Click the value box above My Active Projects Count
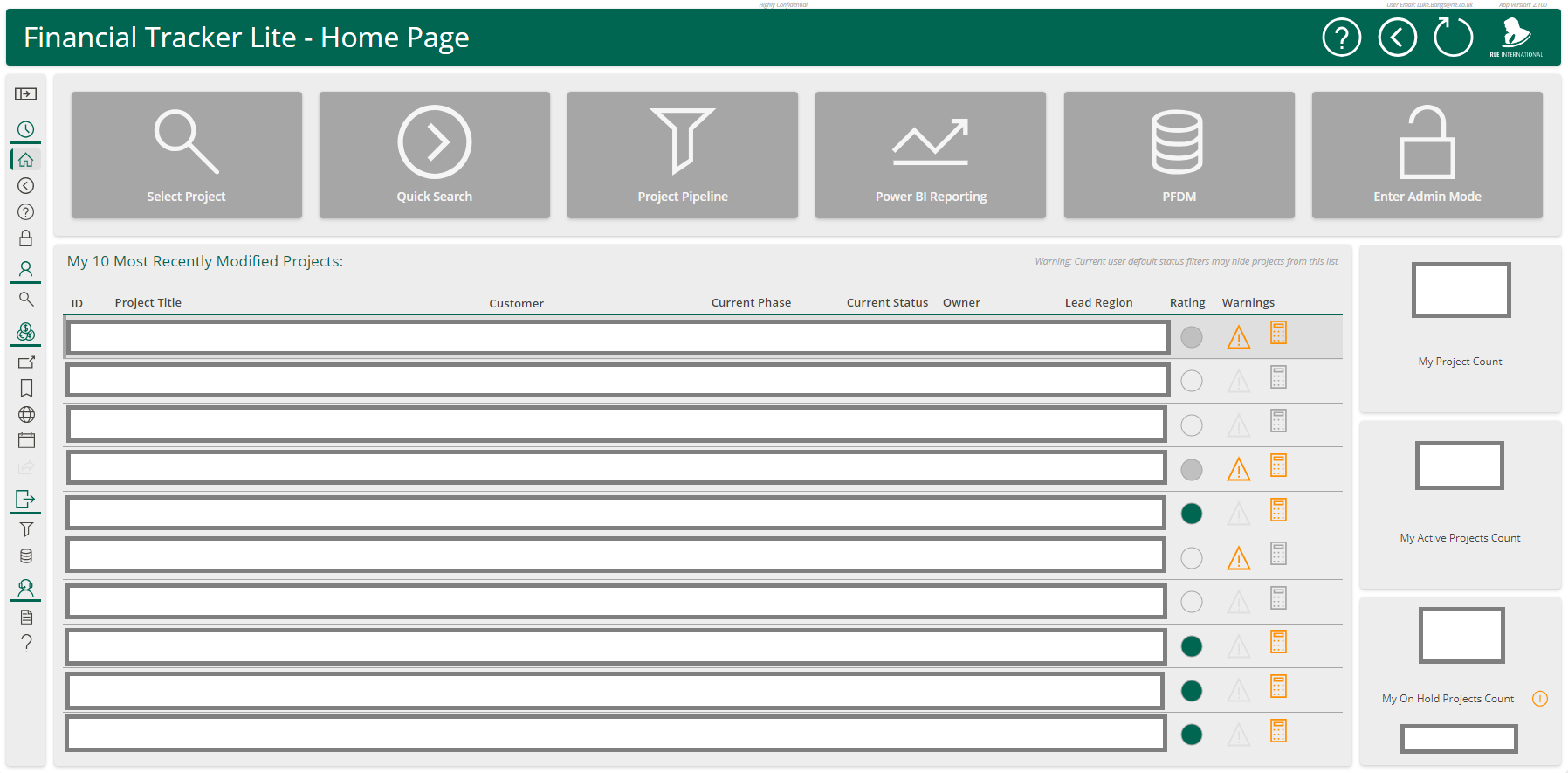 (x=1459, y=466)
